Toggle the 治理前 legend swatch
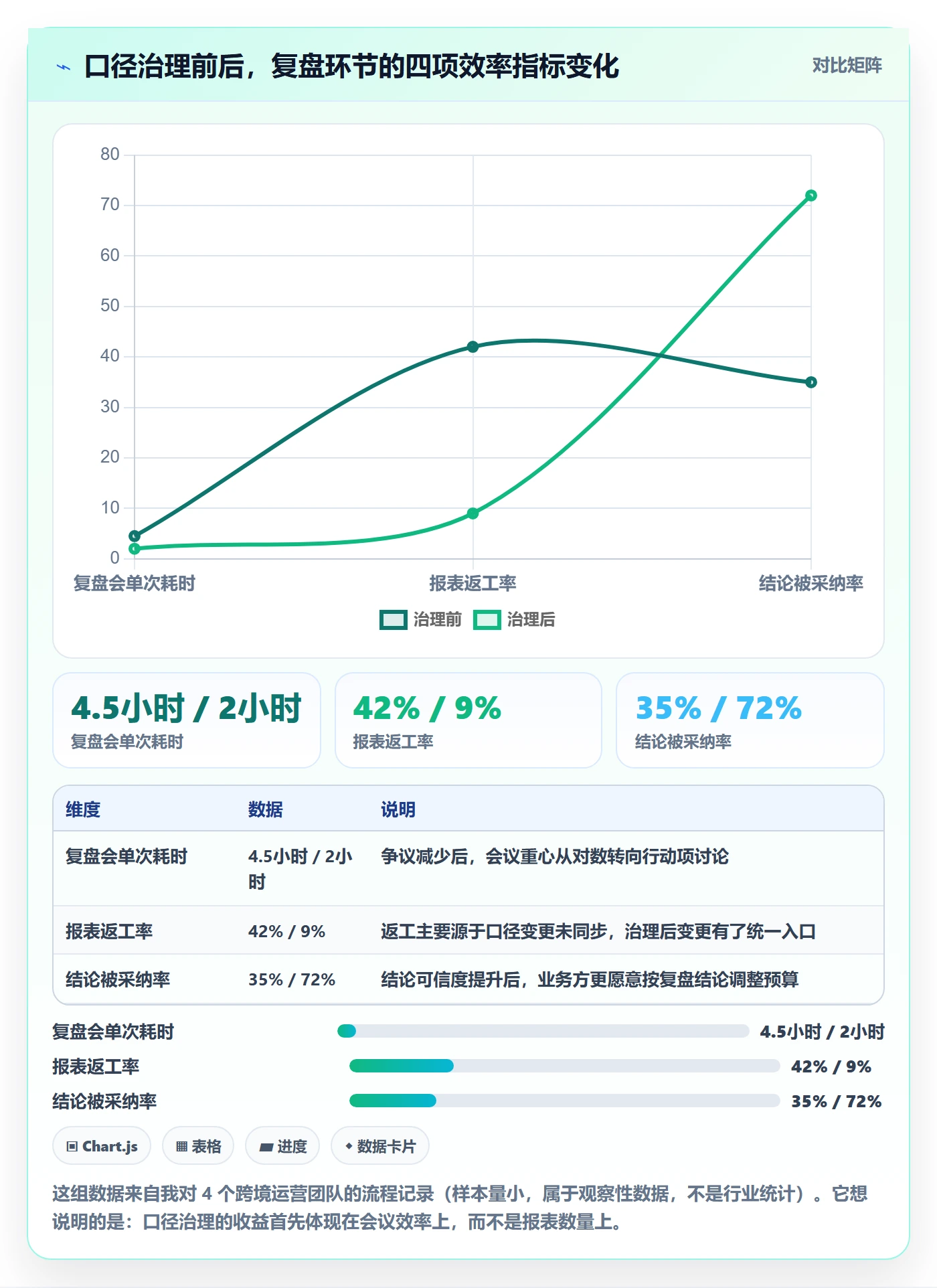 point(393,620)
